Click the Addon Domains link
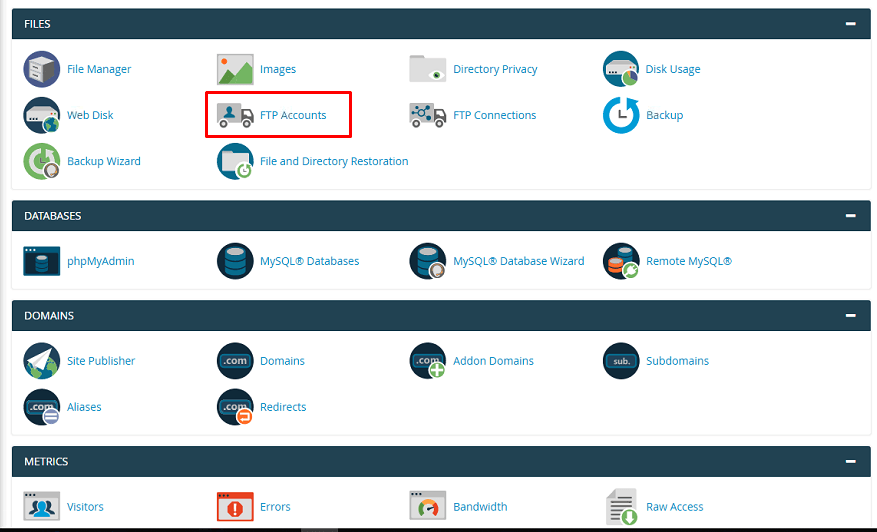This screenshot has height=532, width=877. 493,361
